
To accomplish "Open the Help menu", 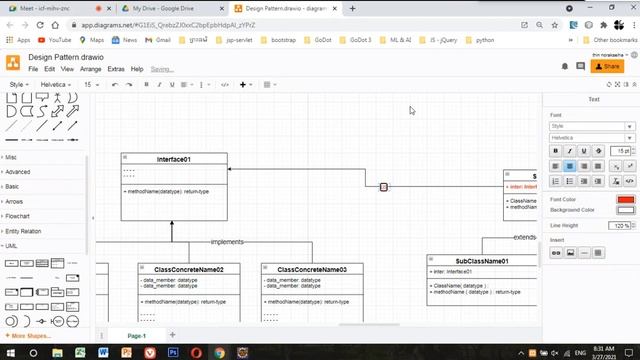I will pos(137,69).
